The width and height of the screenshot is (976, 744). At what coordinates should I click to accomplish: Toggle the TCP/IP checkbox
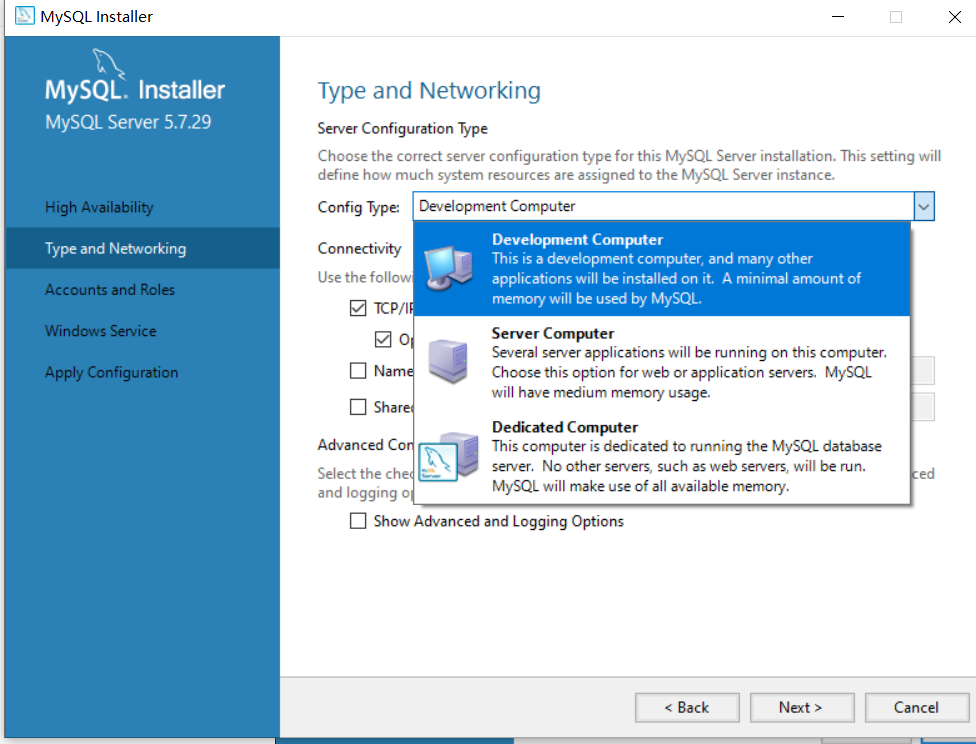pos(358,308)
